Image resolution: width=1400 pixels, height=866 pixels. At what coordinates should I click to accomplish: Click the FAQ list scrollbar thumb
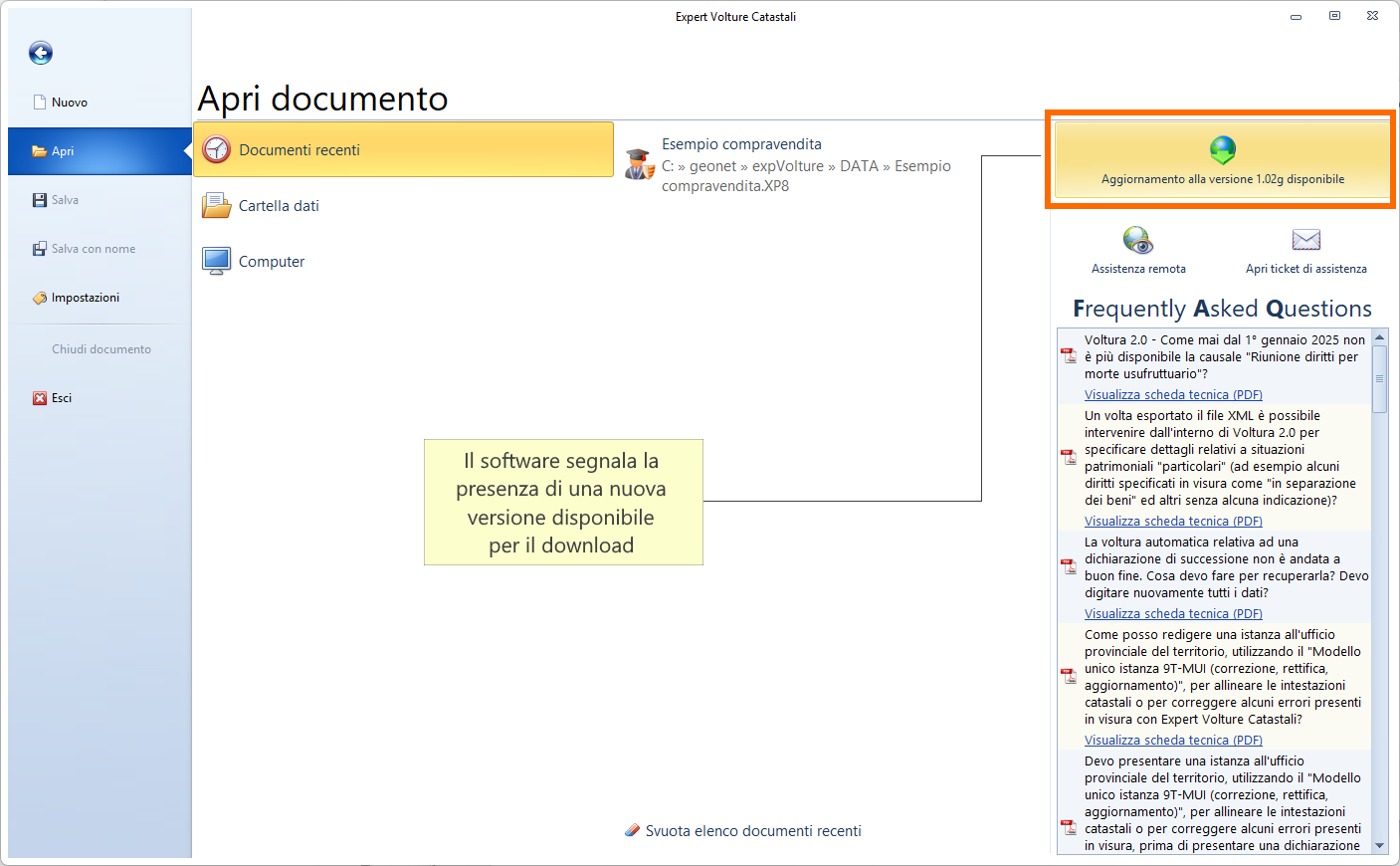[1379, 379]
